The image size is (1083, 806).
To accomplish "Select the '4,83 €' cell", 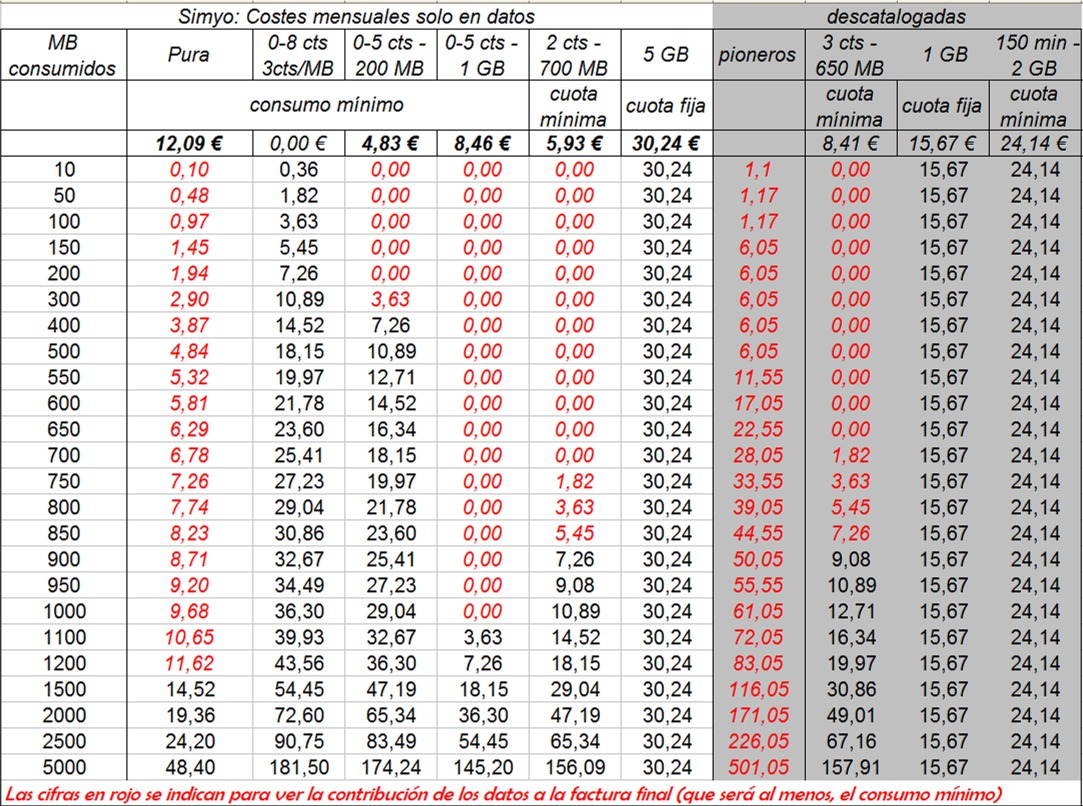I will (390, 144).
